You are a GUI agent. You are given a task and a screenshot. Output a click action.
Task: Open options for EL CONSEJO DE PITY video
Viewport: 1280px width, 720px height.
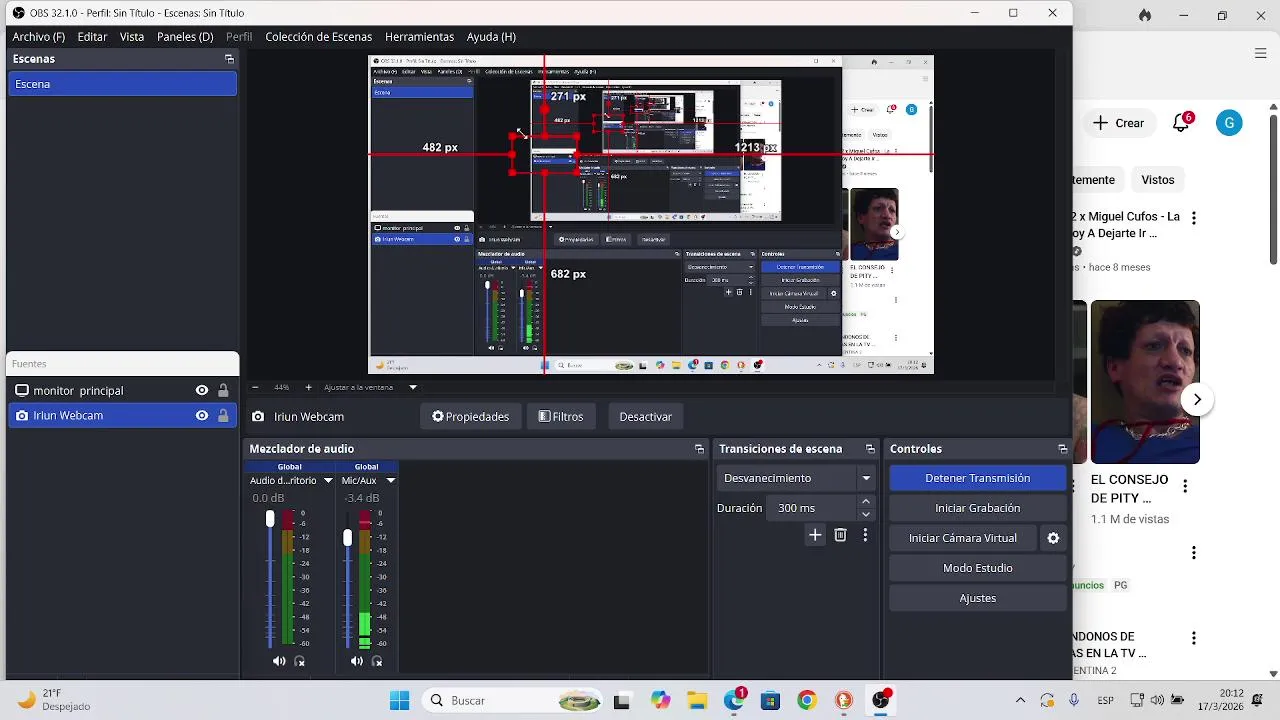[x=1185, y=486]
